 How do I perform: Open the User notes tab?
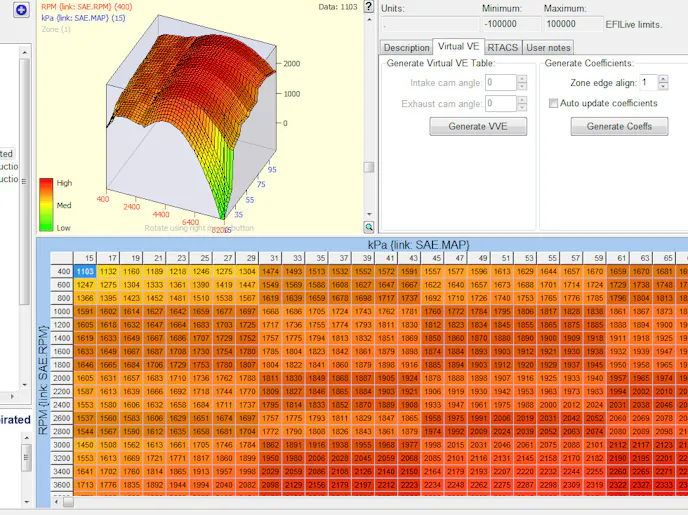pyautogui.click(x=548, y=47)
